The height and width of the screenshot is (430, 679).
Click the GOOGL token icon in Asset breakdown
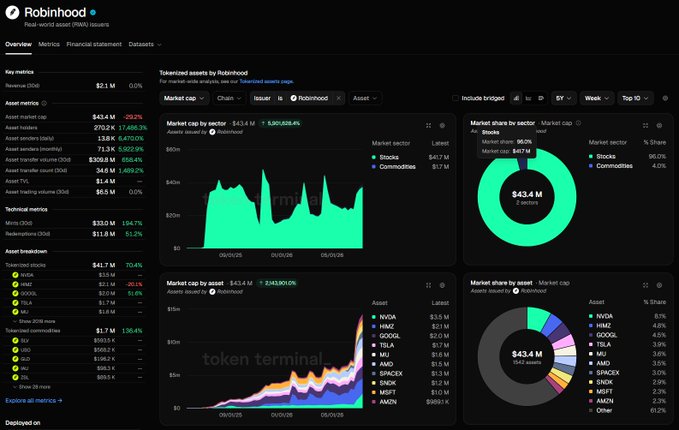(x=15, y=294)
